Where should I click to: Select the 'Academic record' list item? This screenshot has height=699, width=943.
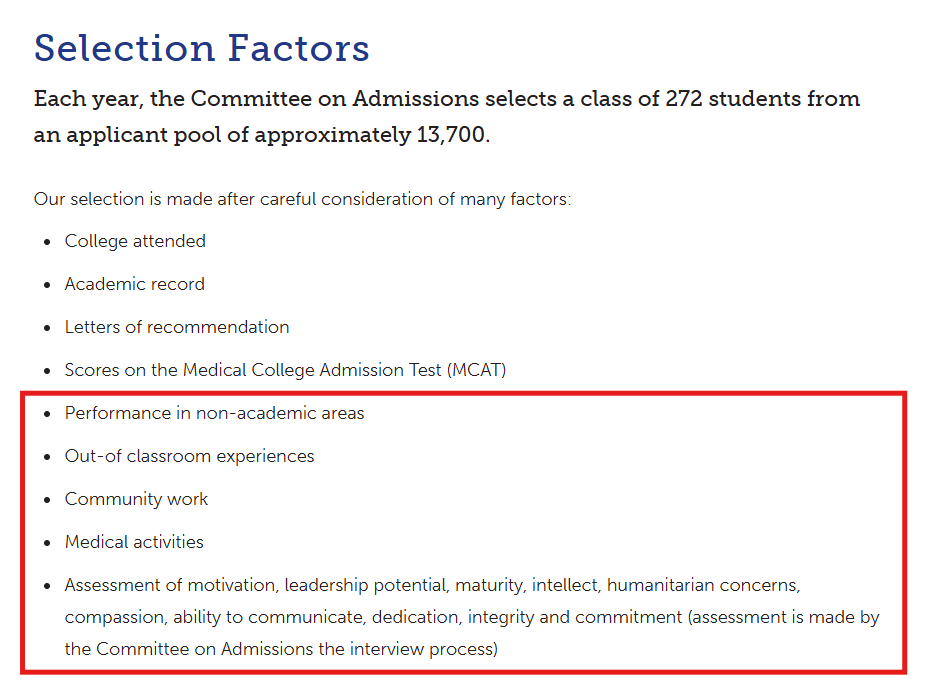coord(135,284)
